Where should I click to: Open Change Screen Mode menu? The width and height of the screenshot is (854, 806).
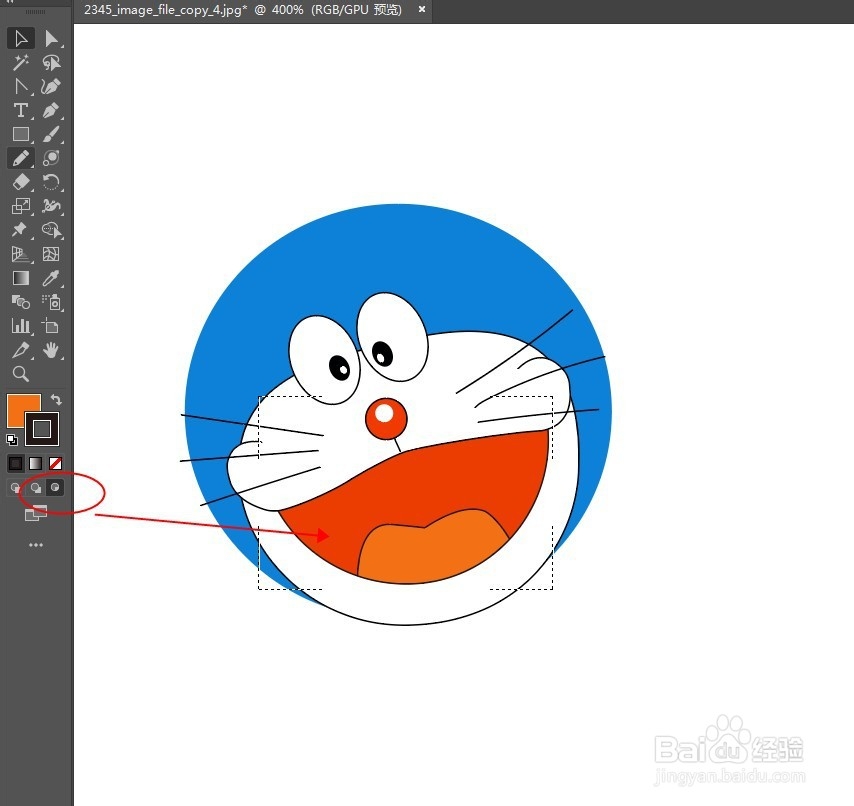coord(36,512)
